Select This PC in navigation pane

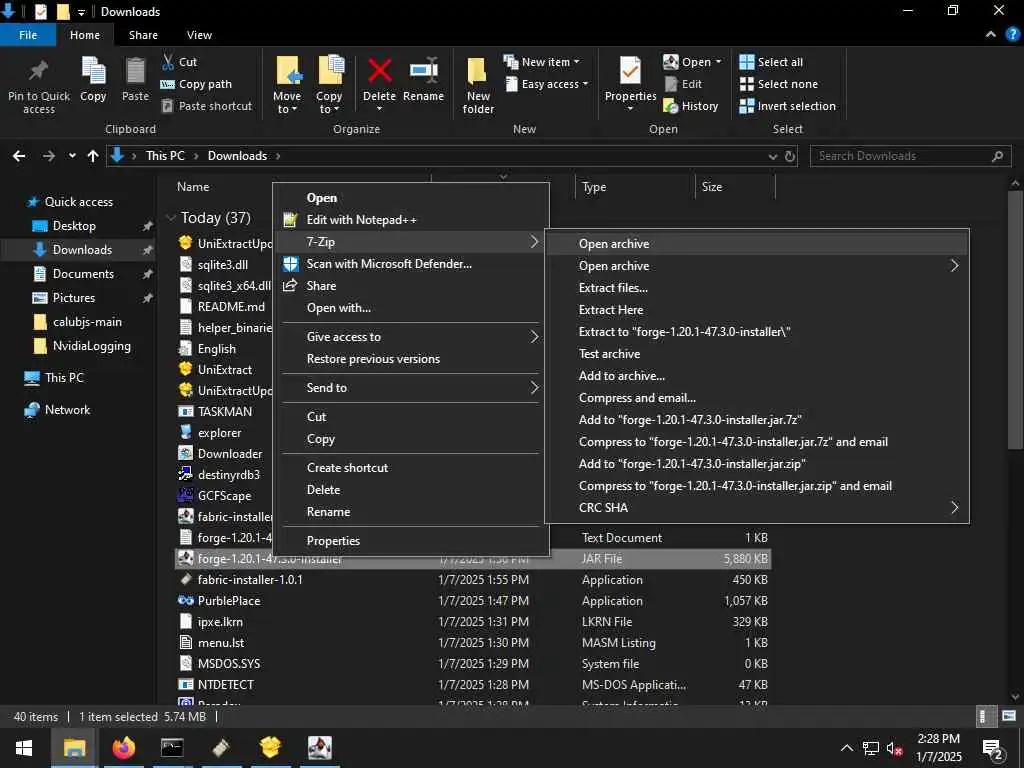(x=64, y=377)
